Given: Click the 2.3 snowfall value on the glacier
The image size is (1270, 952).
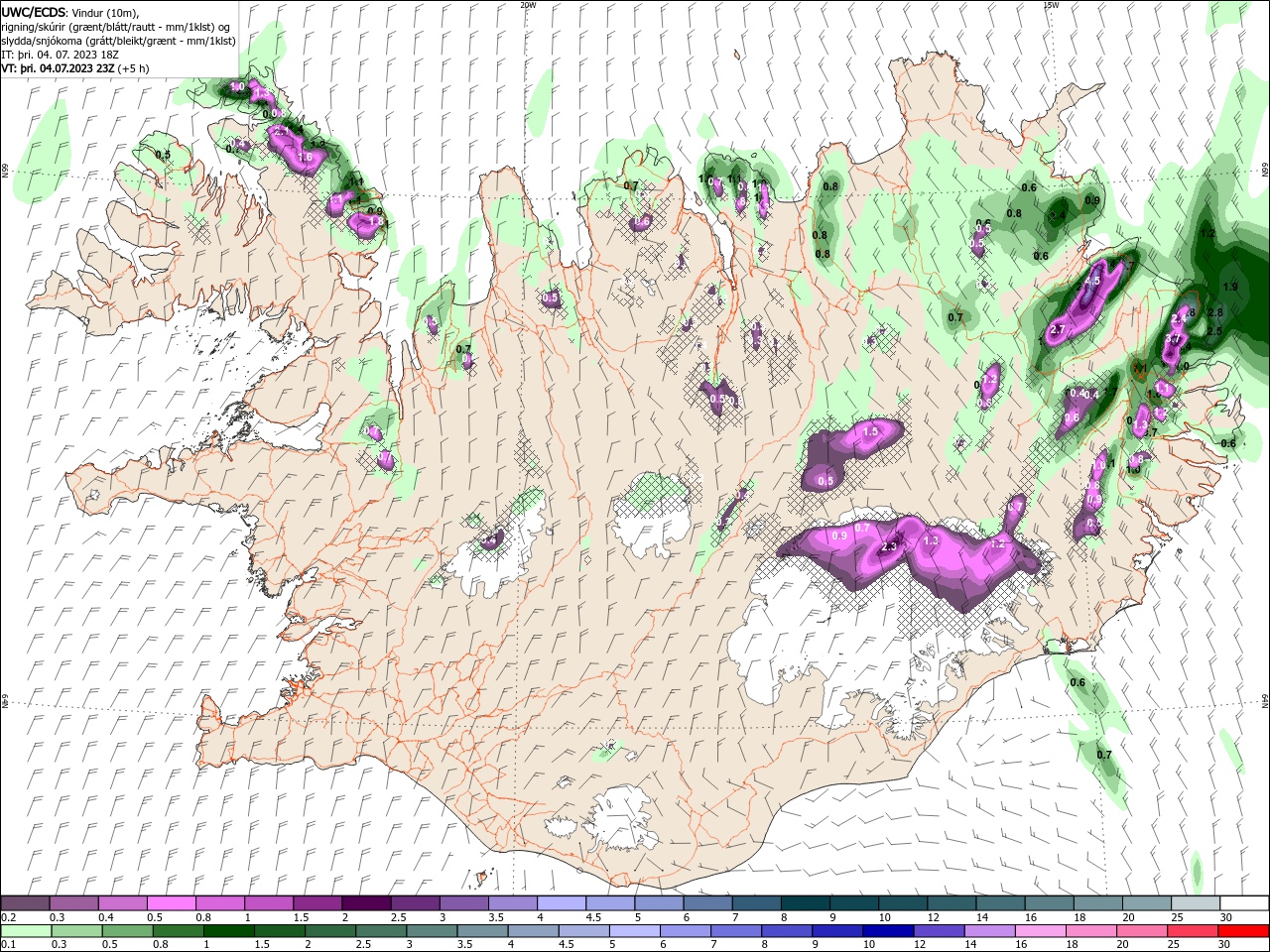Looking at the screenshot, I should coord(889,546).
